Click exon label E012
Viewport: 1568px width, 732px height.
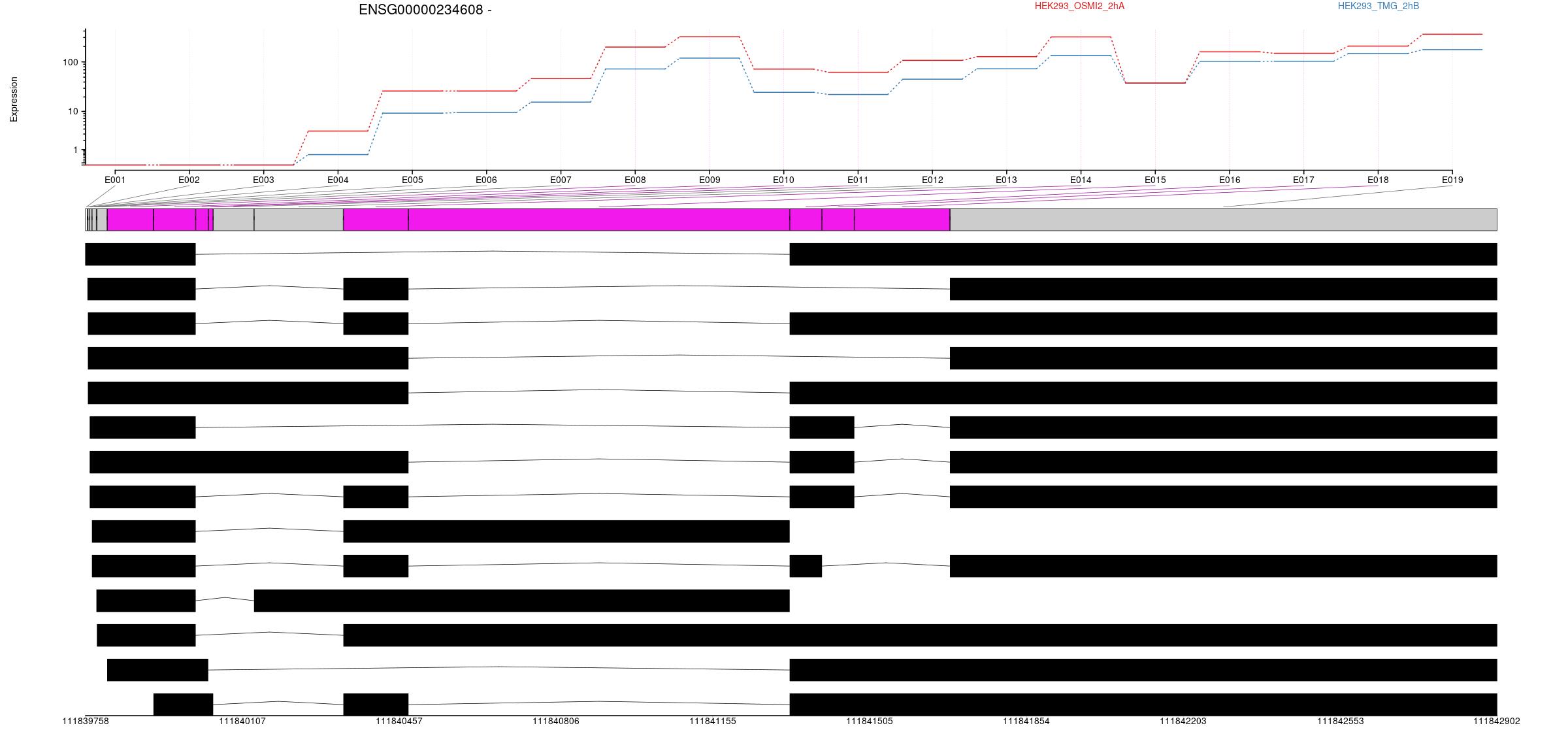coord(932,180)
